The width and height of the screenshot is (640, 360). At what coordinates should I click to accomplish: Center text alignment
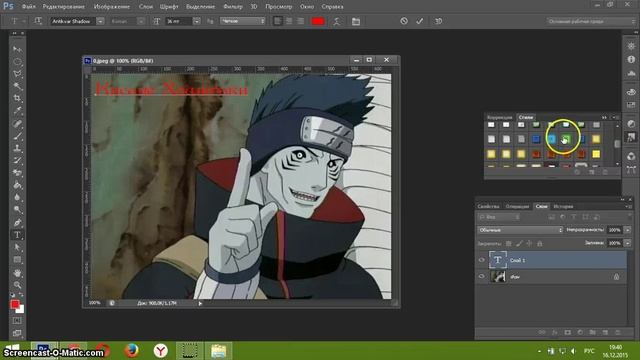pyautogui.click(x=289, y=21)
